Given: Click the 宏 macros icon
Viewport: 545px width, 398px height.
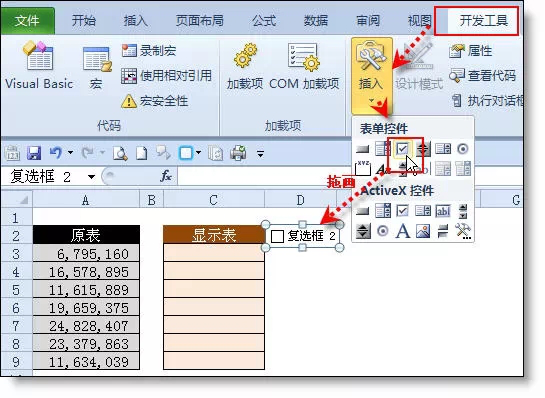Looking at the screenshot, I should tap(97, 59).
